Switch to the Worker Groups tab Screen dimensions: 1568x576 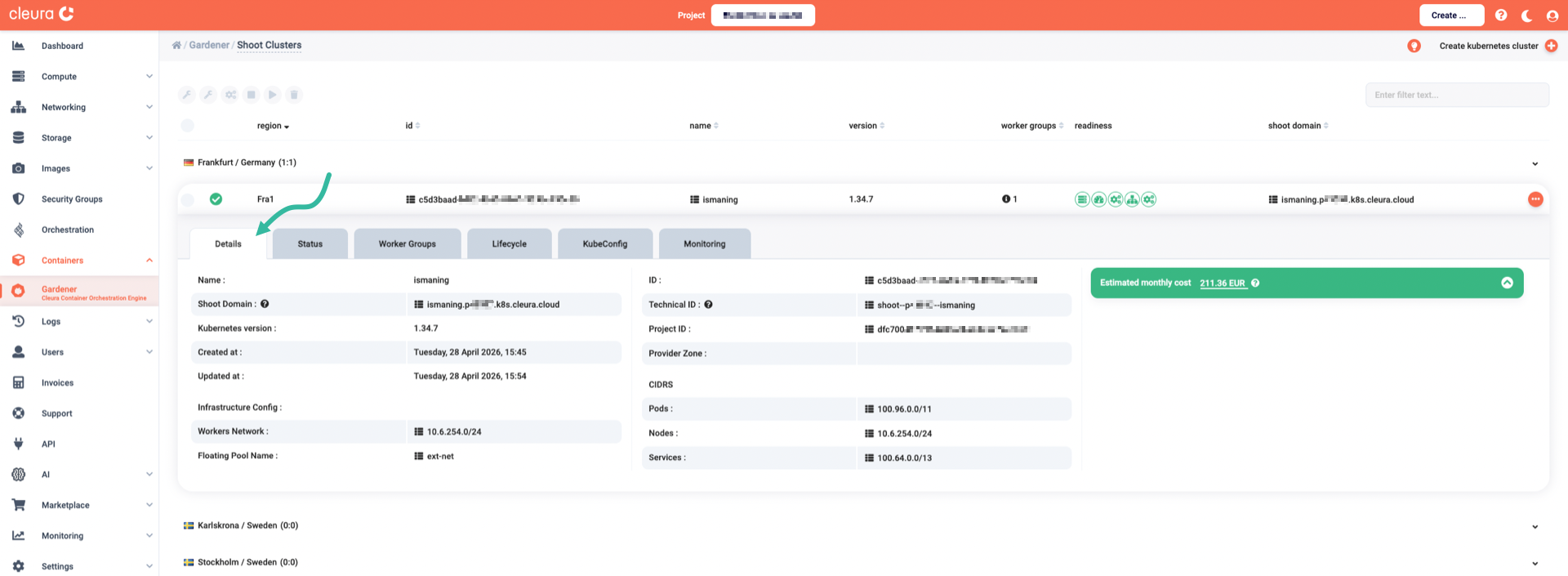click(x=408, y=243)
